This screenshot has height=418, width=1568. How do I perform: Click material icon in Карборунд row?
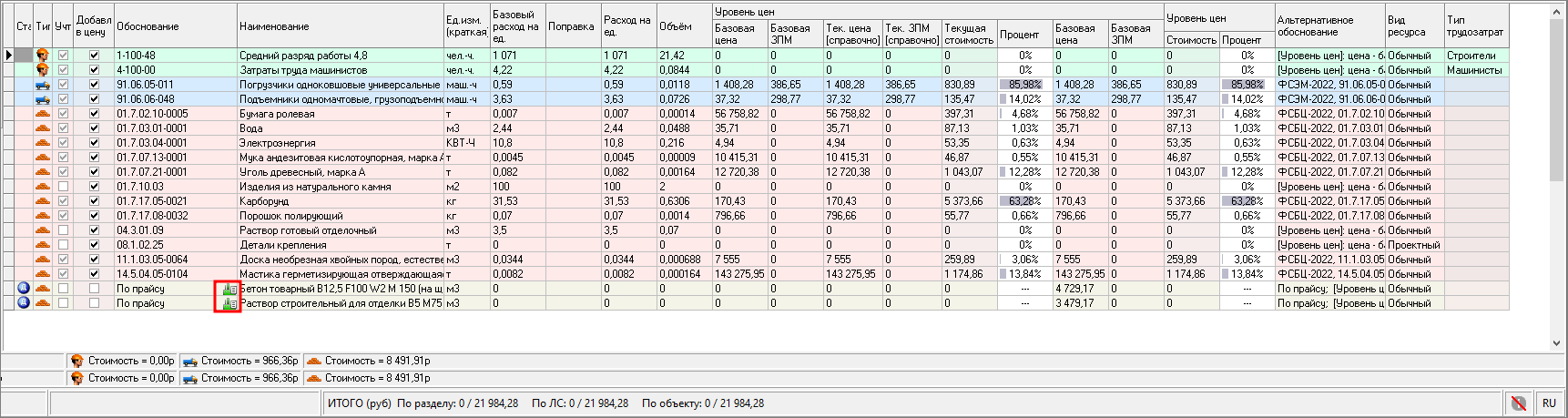[x=43, y=201]
